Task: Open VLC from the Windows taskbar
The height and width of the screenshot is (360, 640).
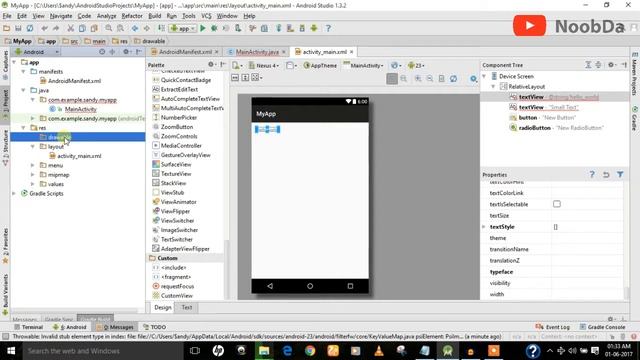Action: [379, 351]
